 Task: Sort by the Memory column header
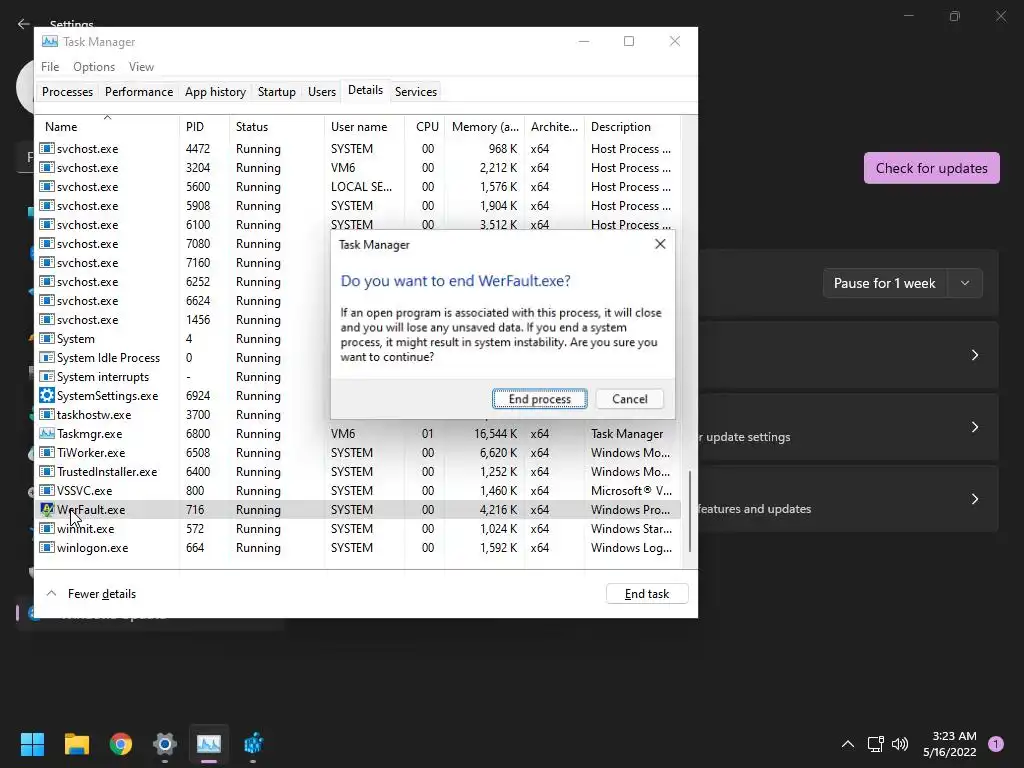[485, 127]
